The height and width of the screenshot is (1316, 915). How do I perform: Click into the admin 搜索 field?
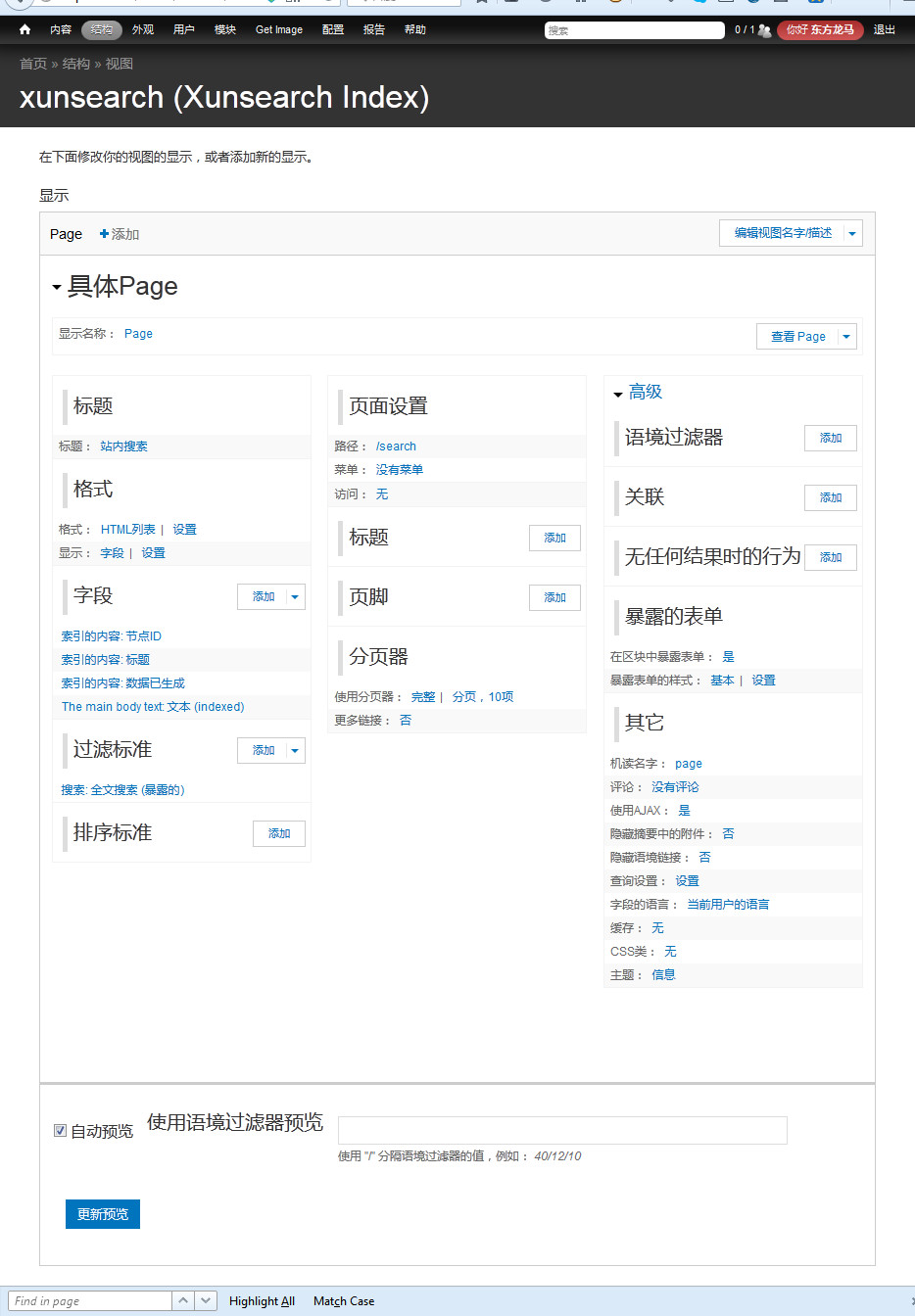pyautogui.click(x=635, y=30)
